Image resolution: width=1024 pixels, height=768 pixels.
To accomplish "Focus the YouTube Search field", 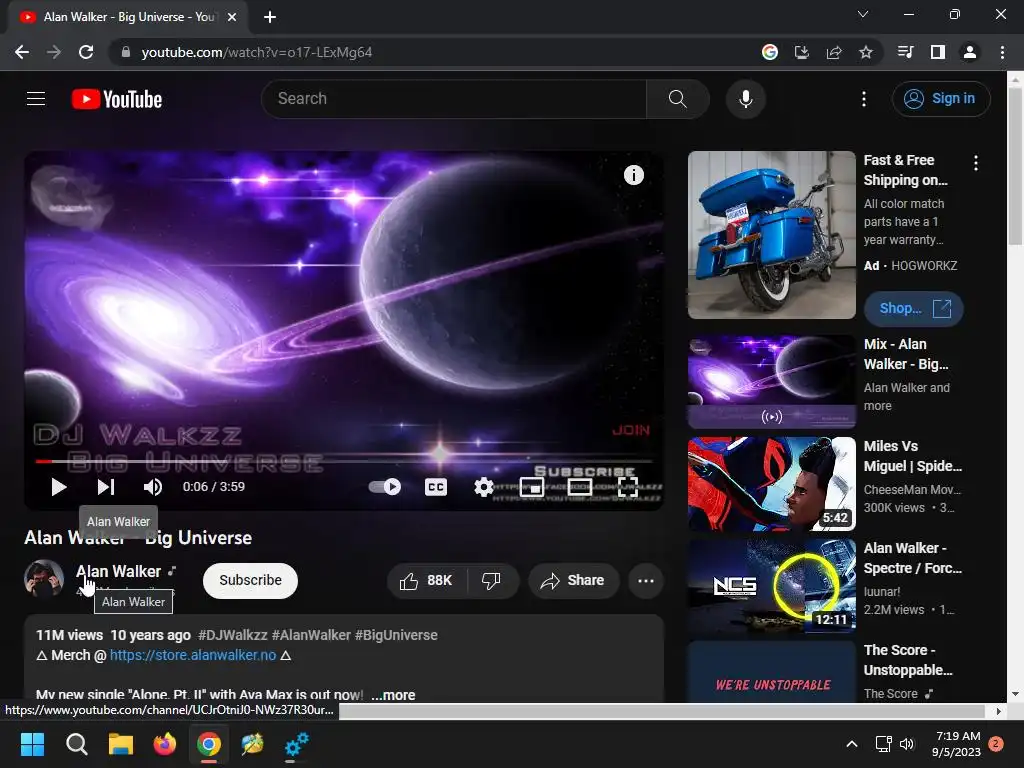I will tap(454, 99).
